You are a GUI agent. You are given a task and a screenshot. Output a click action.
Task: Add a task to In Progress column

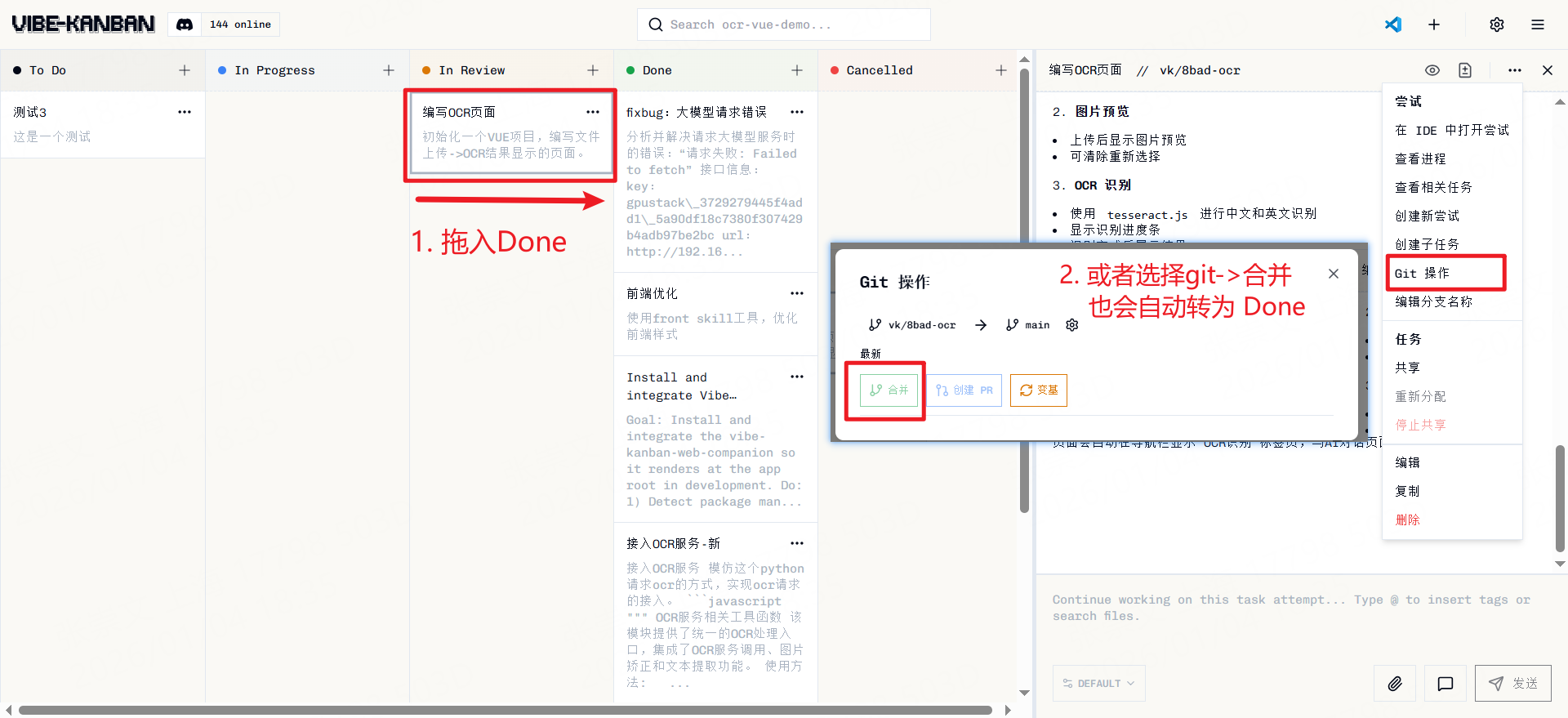point(389,70)
